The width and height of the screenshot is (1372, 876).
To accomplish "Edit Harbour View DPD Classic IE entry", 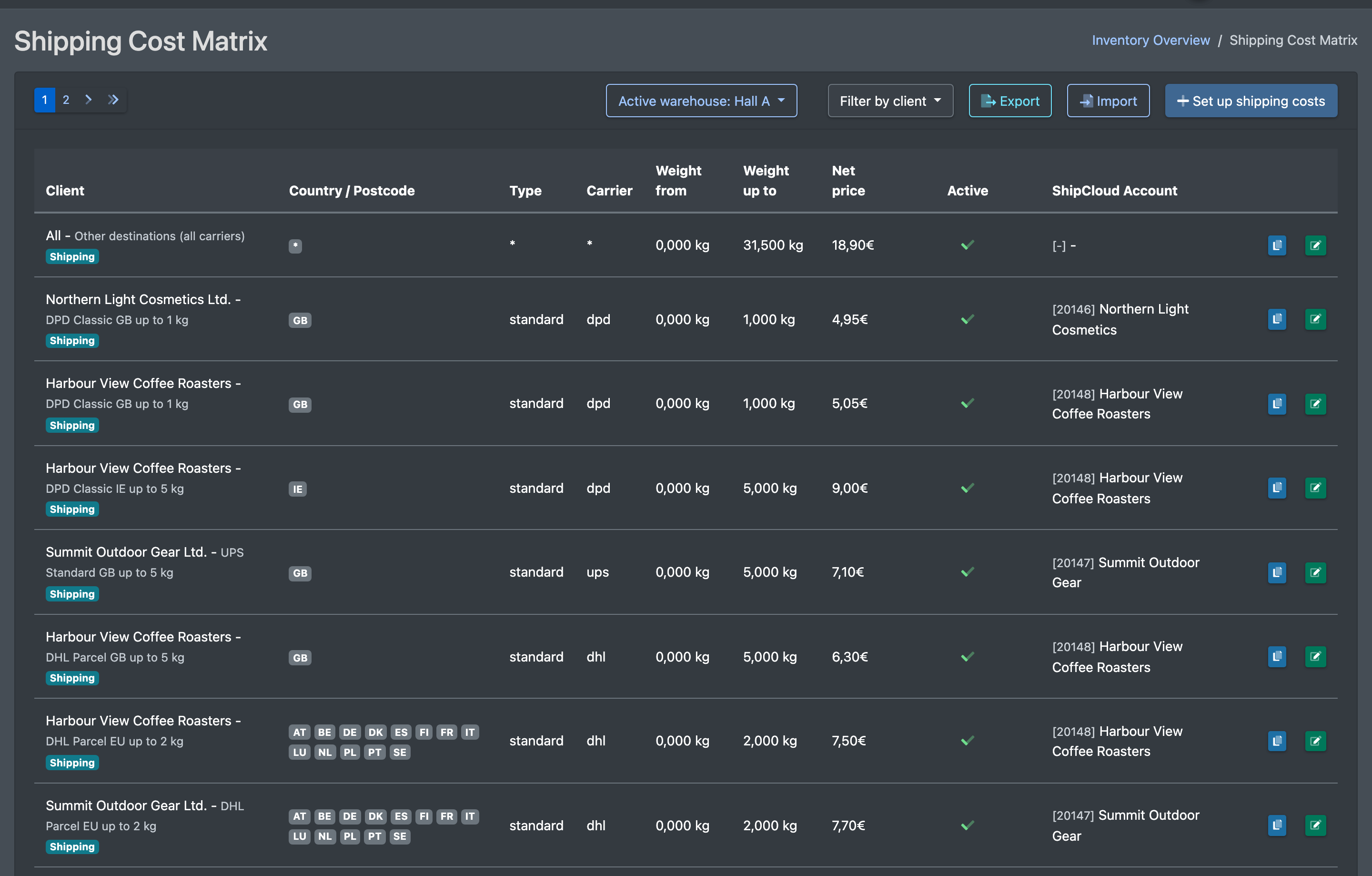I will point(1315,488).
